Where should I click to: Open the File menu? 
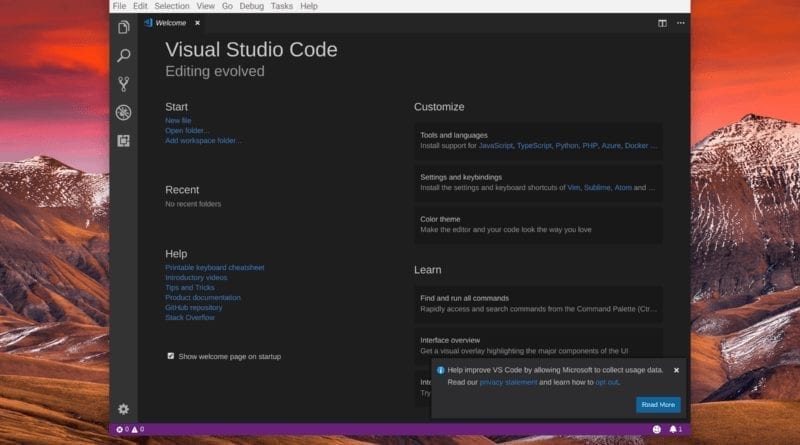click(x=119, y=6)
